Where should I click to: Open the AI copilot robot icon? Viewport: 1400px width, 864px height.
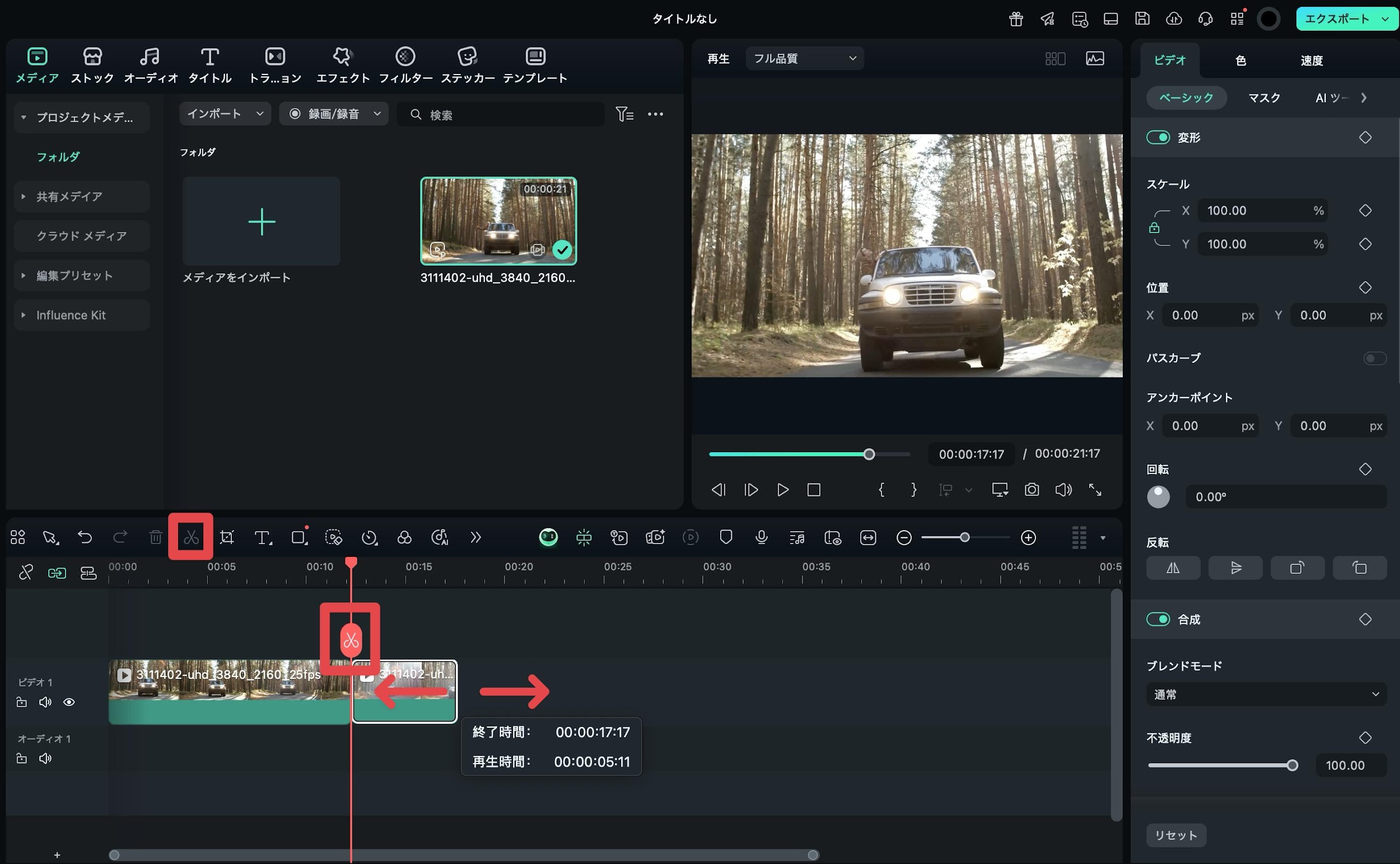548,537
